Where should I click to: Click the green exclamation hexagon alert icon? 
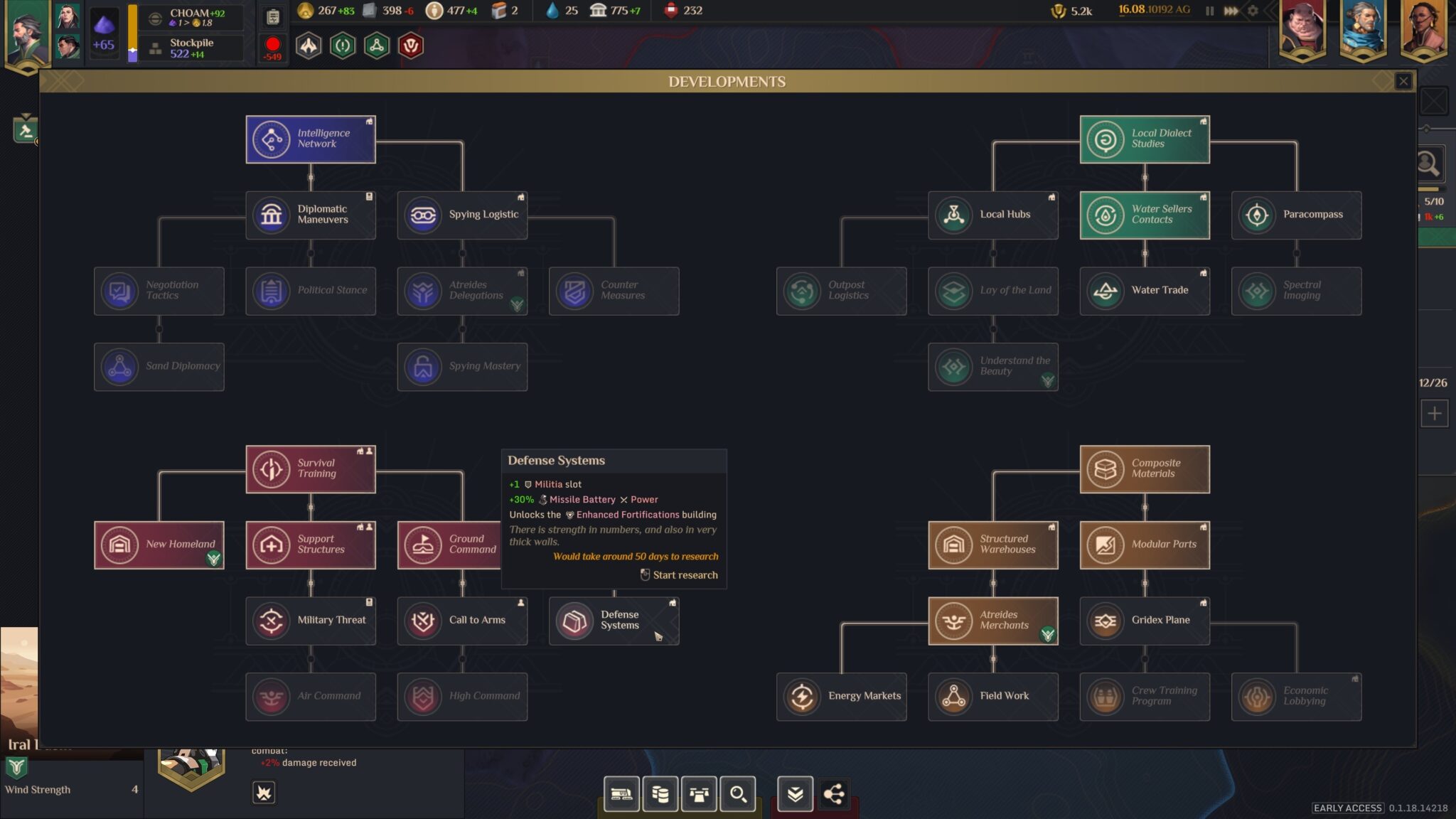343,46
